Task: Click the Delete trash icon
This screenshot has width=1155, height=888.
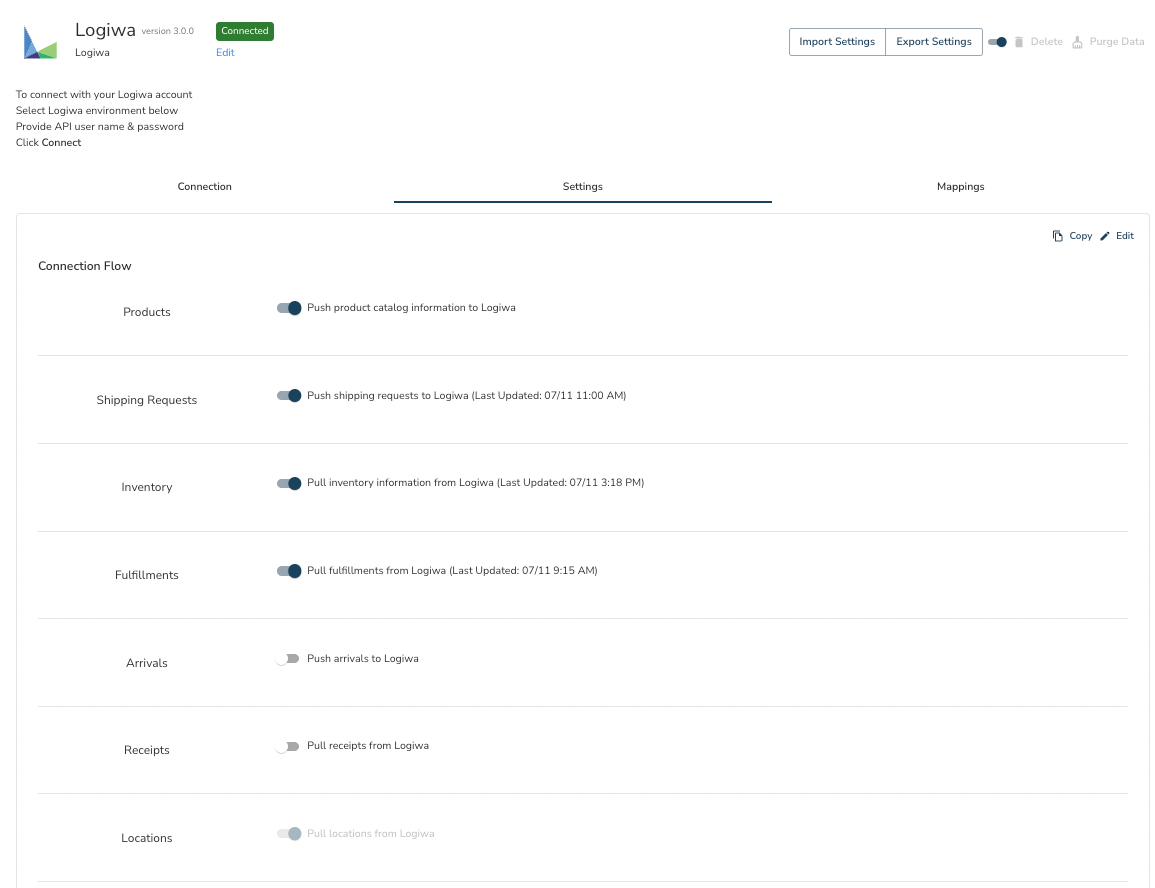Action: click(x=1019, y=42)
